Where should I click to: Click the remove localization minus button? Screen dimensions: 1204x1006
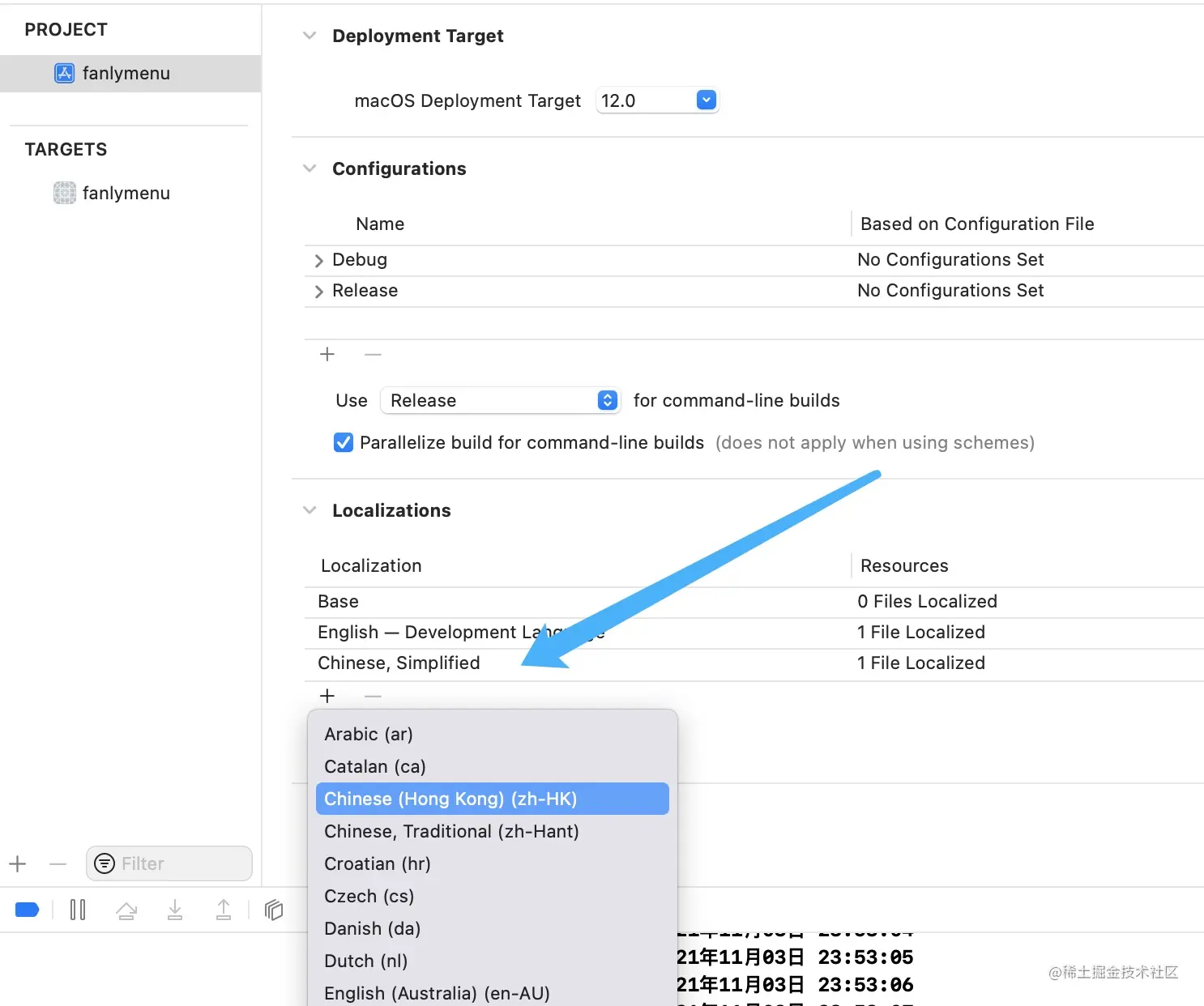pyautogui.click(x=373, y=696)
